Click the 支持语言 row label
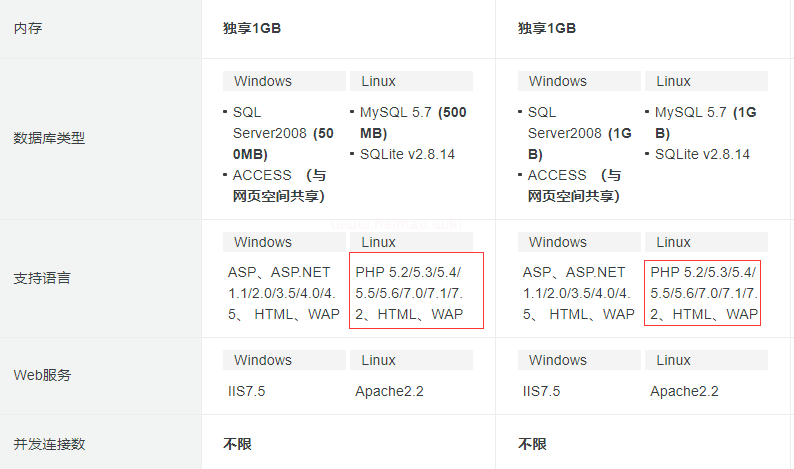 (x=42, y=278)
